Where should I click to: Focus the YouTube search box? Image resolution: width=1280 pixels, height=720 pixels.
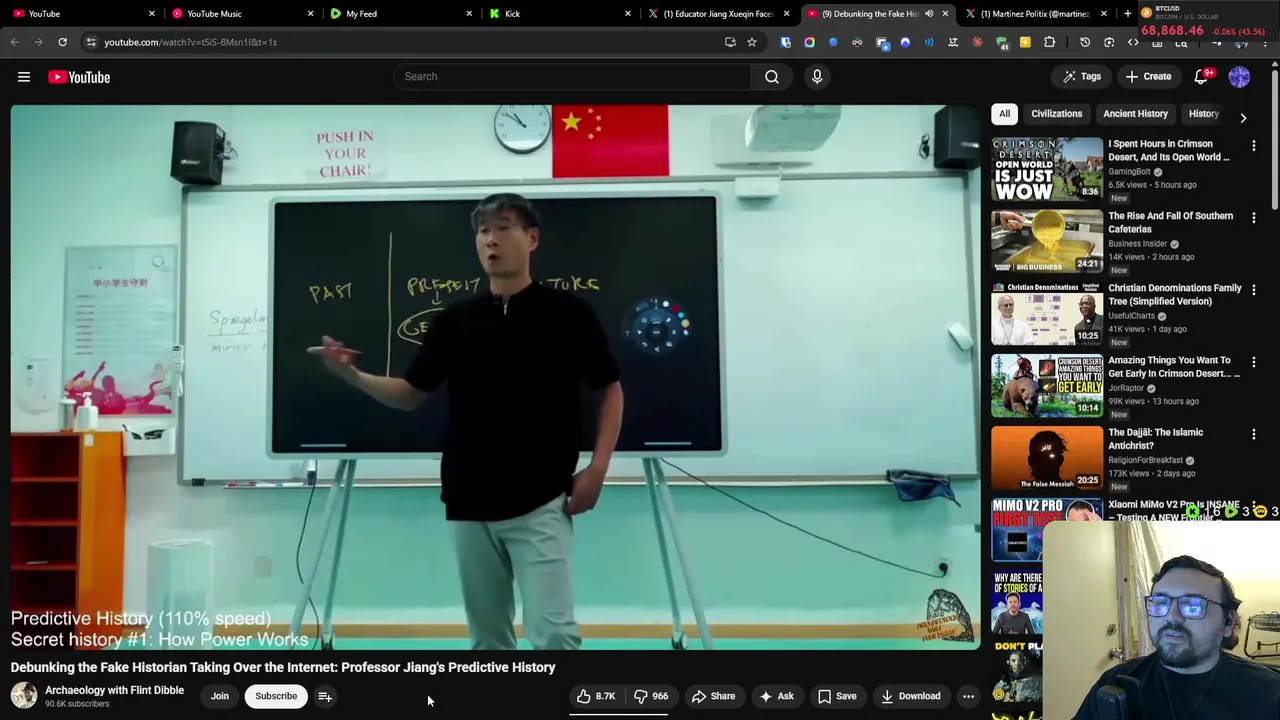coord(572,76)
